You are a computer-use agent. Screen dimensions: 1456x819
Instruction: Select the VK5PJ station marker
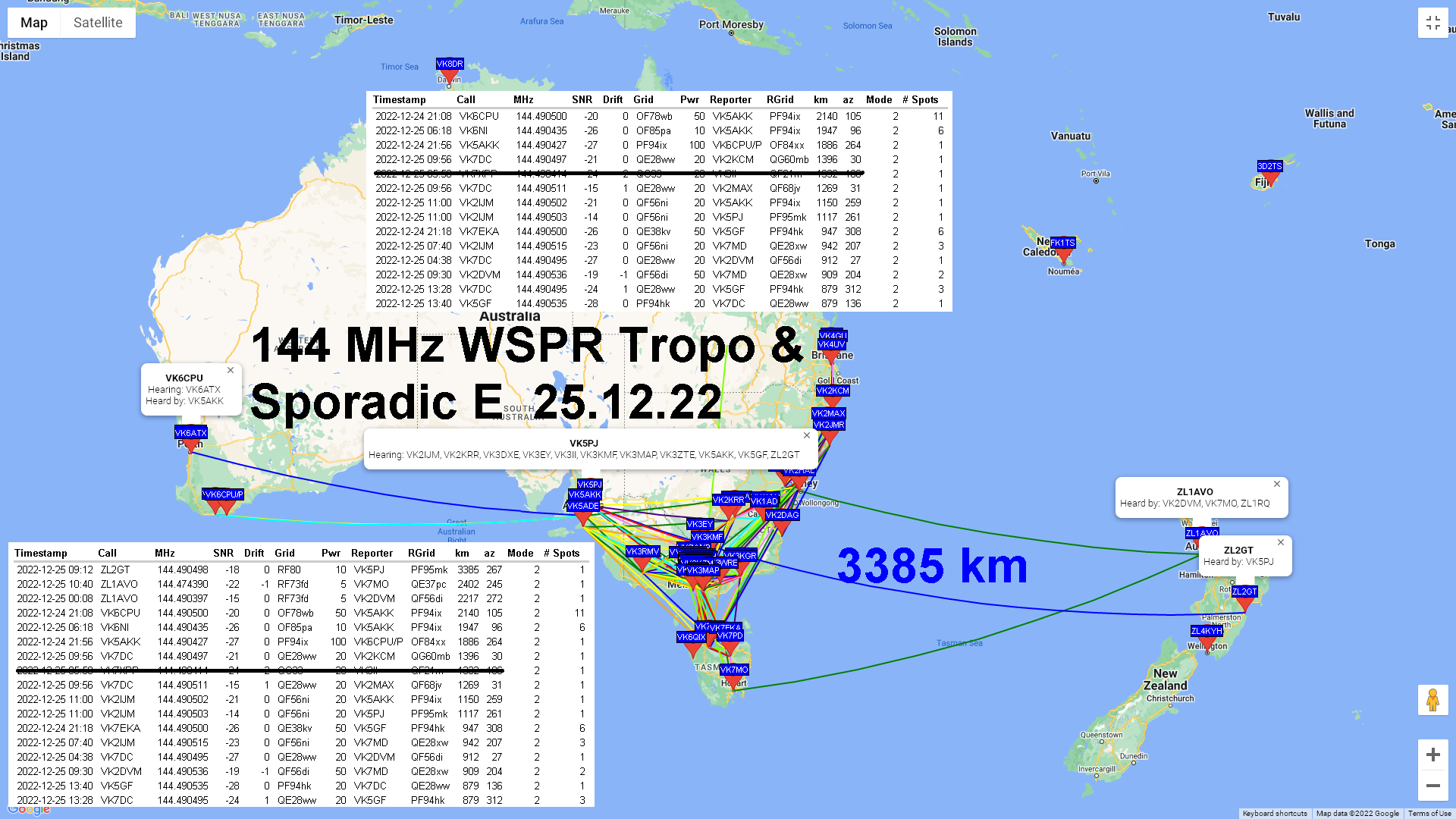tap(589, 484)
